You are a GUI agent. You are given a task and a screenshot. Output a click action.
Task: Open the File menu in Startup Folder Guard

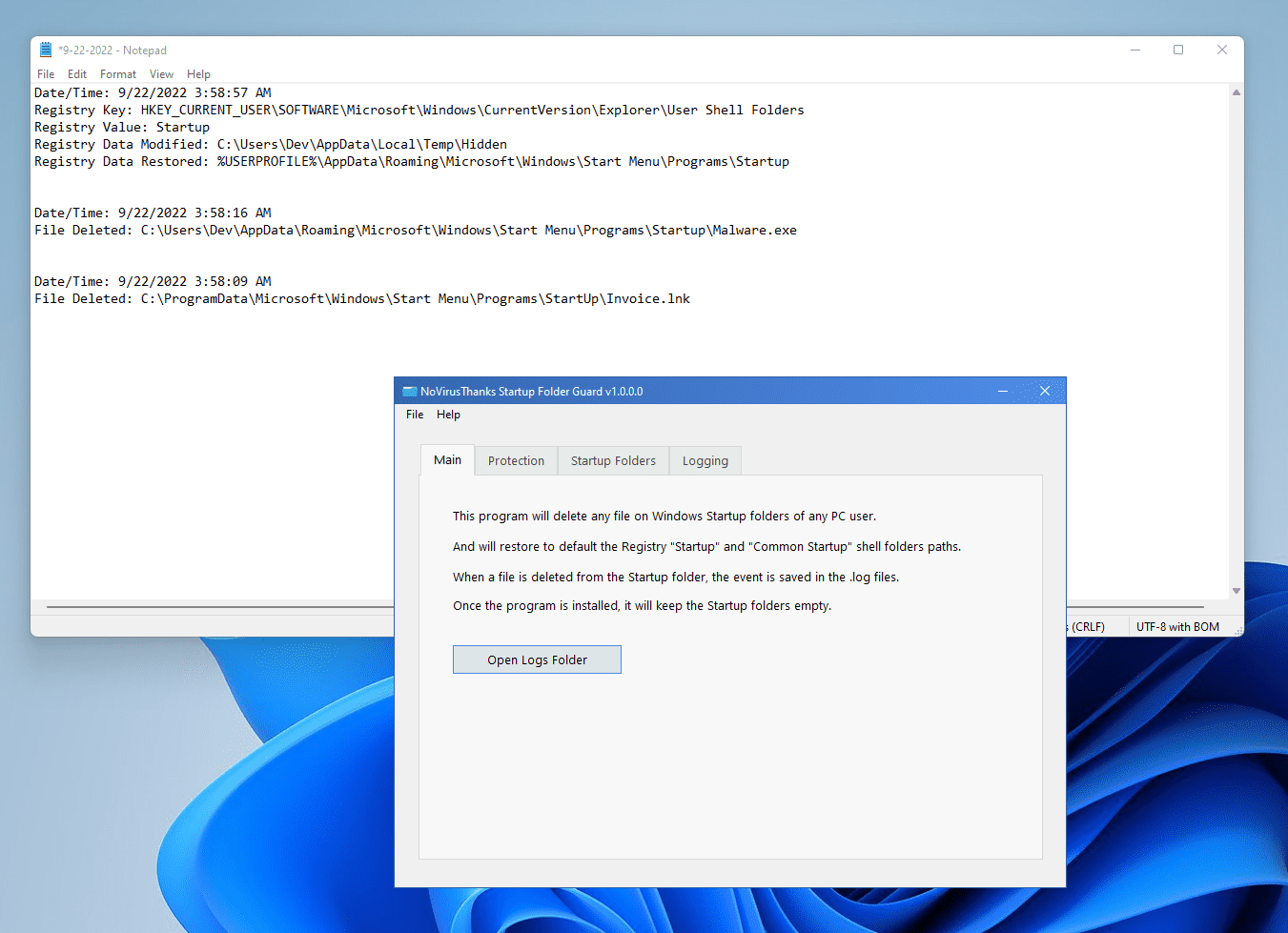pos(415,414)
